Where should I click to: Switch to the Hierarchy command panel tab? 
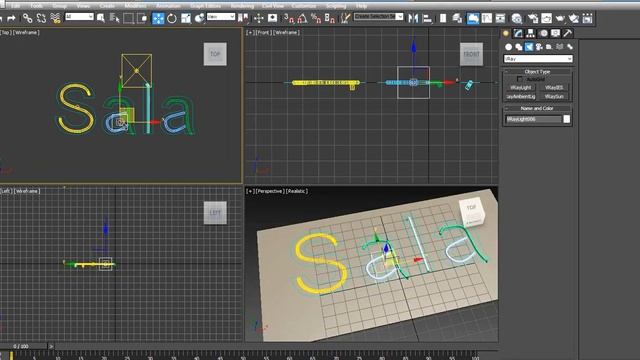click(x=530, y=33)
